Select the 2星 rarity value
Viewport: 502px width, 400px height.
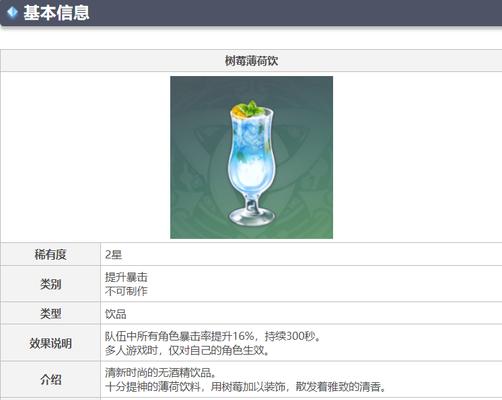pos(114,255)
